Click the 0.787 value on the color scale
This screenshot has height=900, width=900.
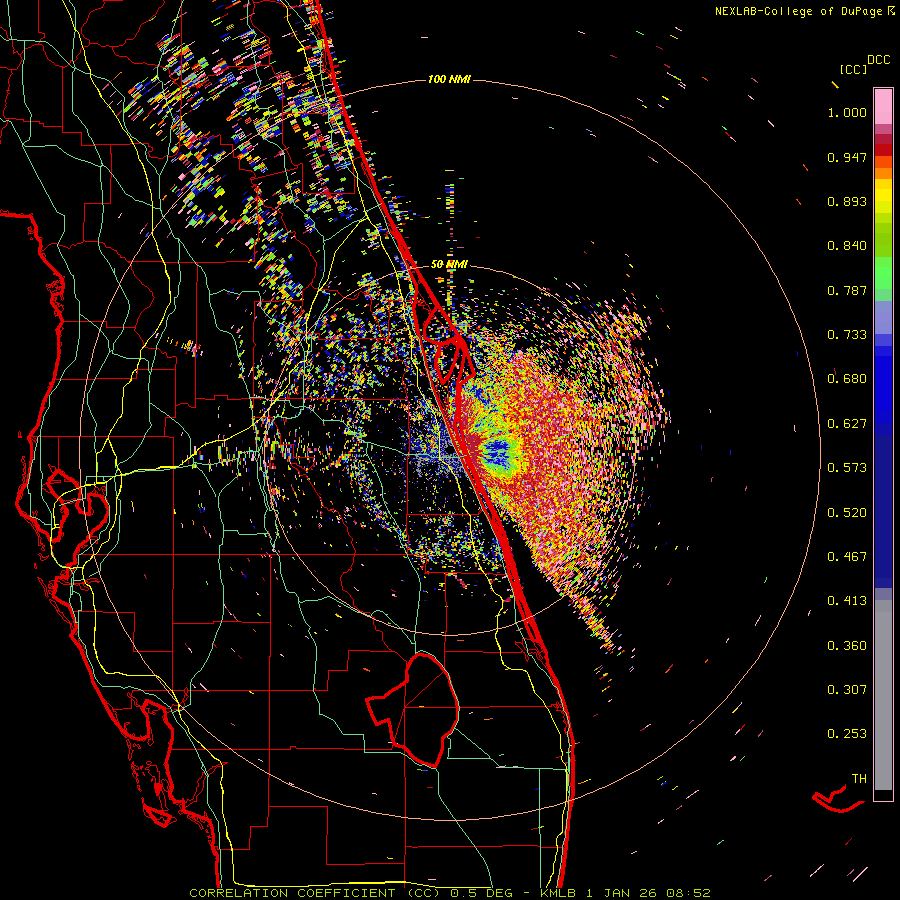click(x=847, y=290)
